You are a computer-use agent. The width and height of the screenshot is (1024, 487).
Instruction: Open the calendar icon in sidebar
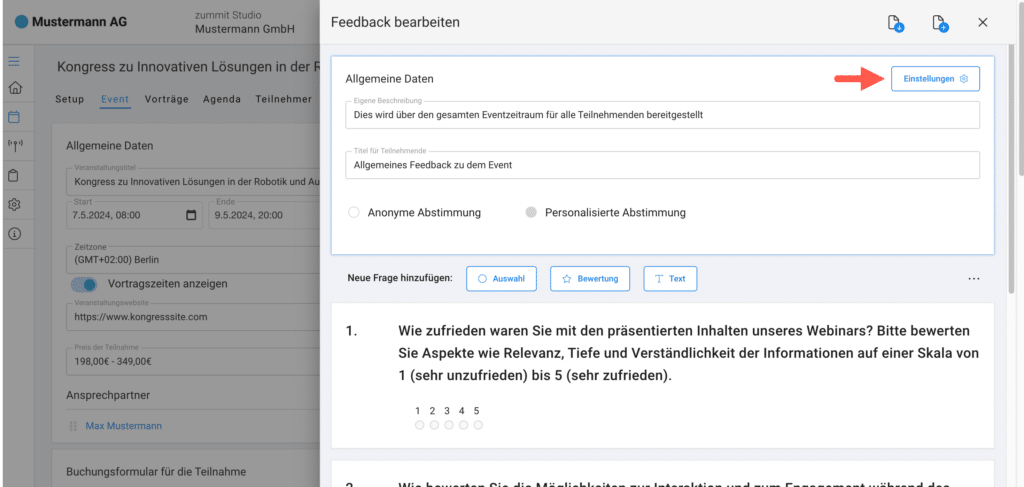click(14, 117)
